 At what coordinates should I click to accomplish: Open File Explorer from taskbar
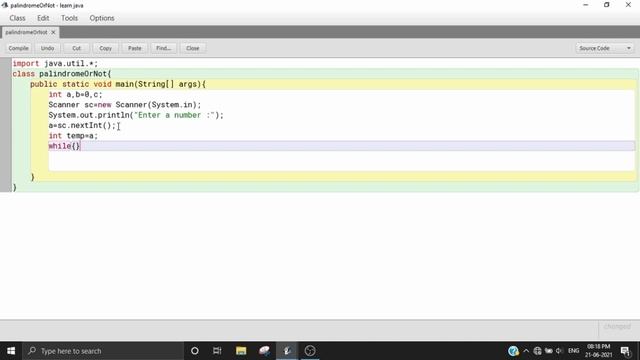[x=241, y=351]
